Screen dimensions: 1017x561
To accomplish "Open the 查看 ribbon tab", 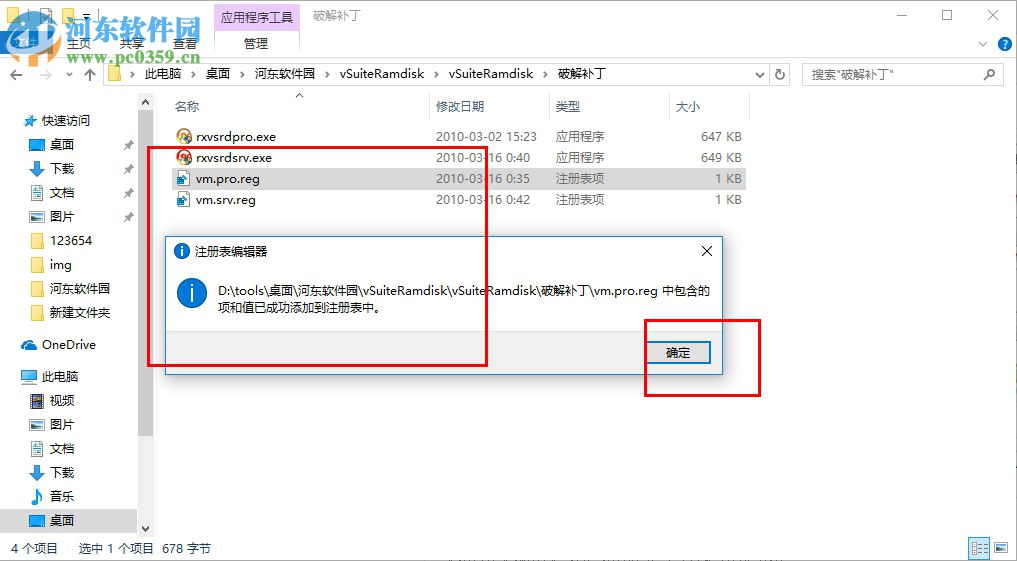I will point(185,43).
